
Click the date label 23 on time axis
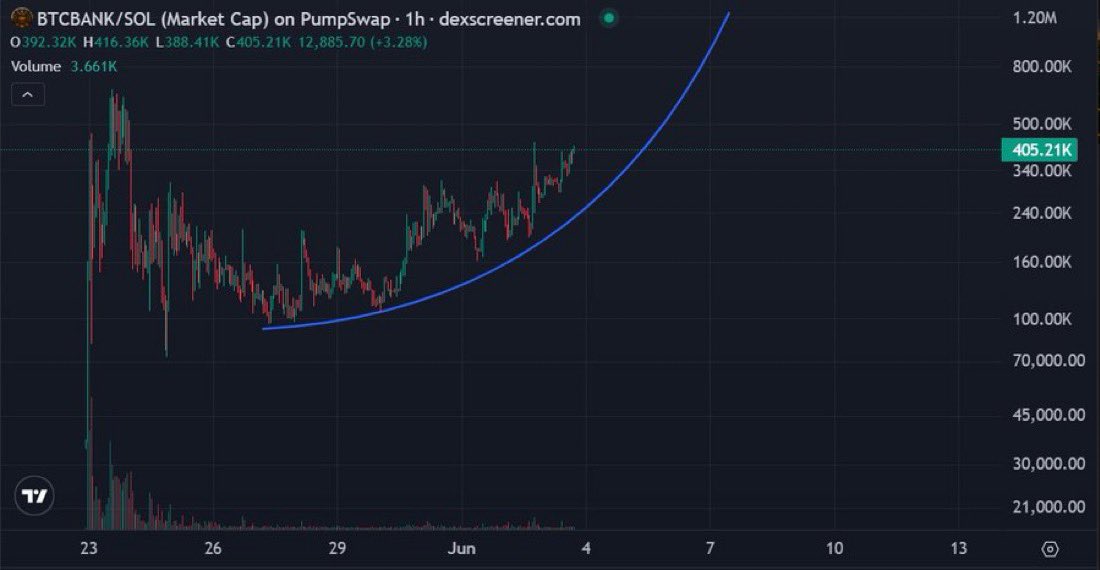(x=88, y=548)
